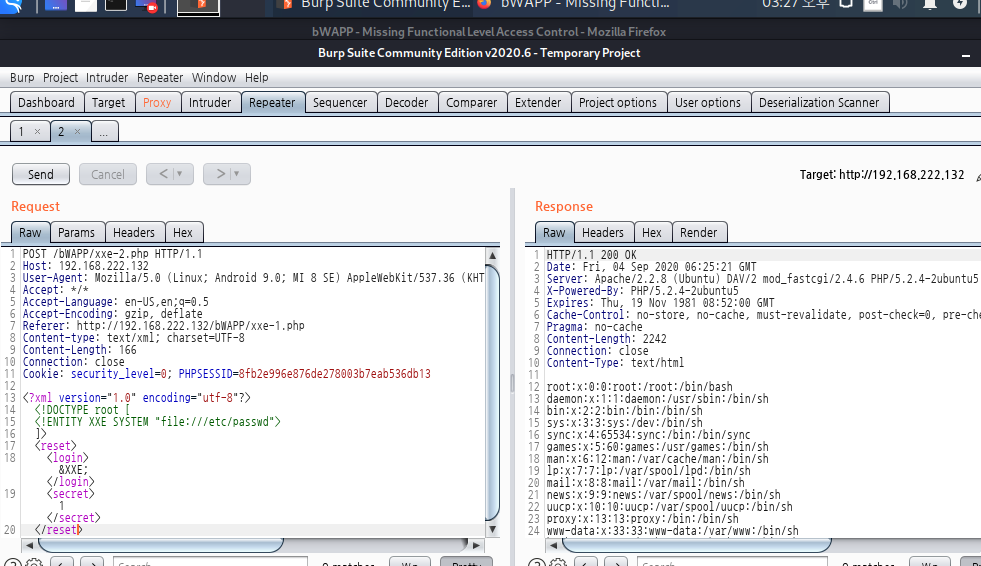Click the ENTITY XXE SYSTEM file:///etc/passwd line
Image resolution: width=981 pixels, height=566 pixels.
(158, 422)
